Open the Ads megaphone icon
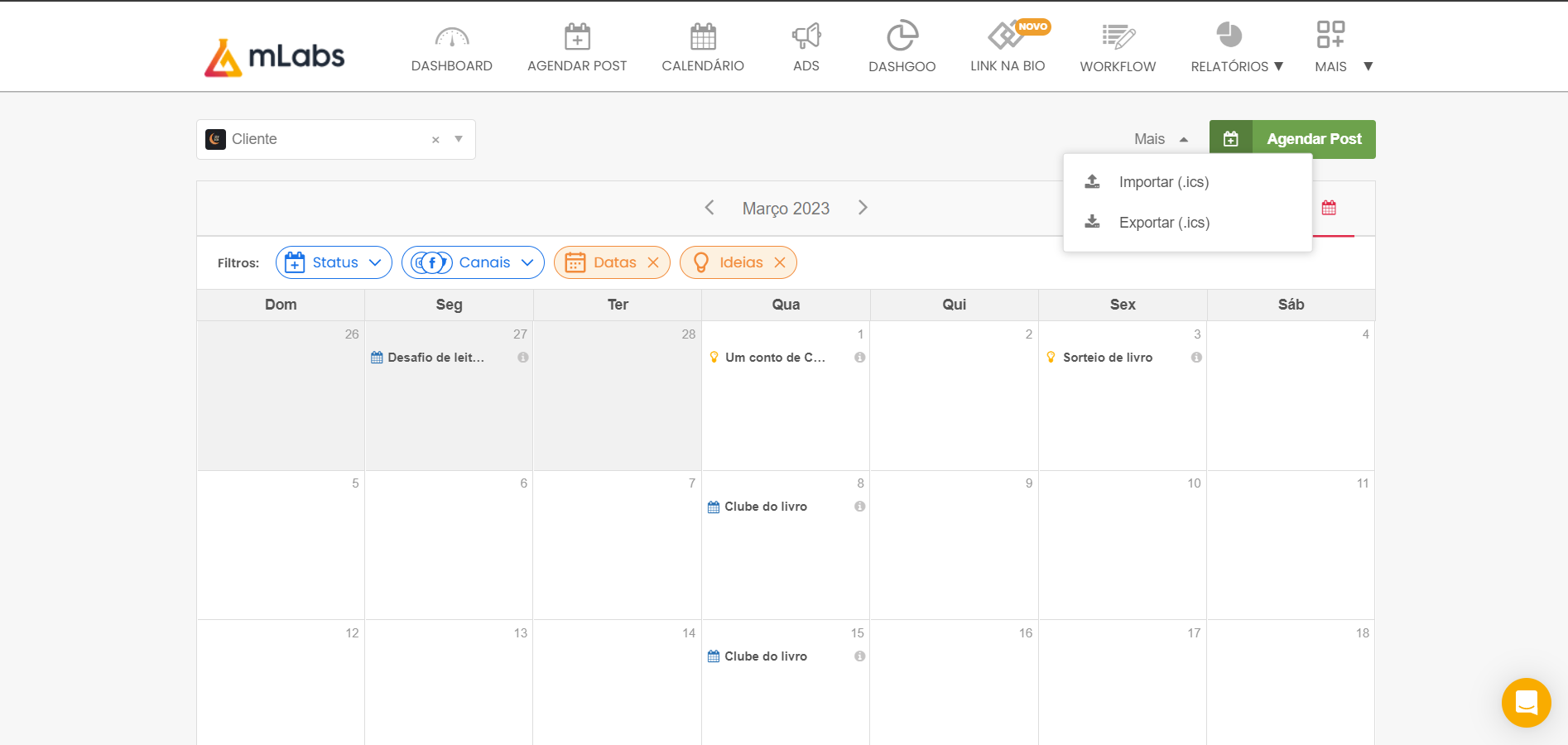1568x745 pixels. click(806, 37)
